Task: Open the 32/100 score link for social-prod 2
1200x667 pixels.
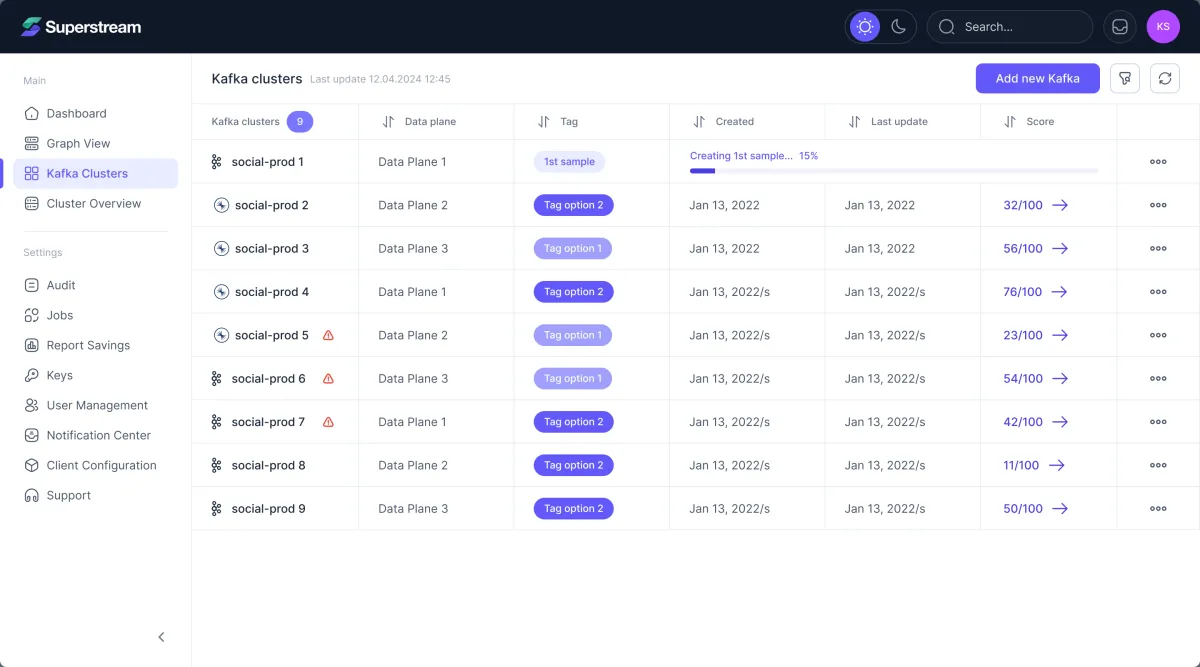Action: click(x=1023, y=205)
